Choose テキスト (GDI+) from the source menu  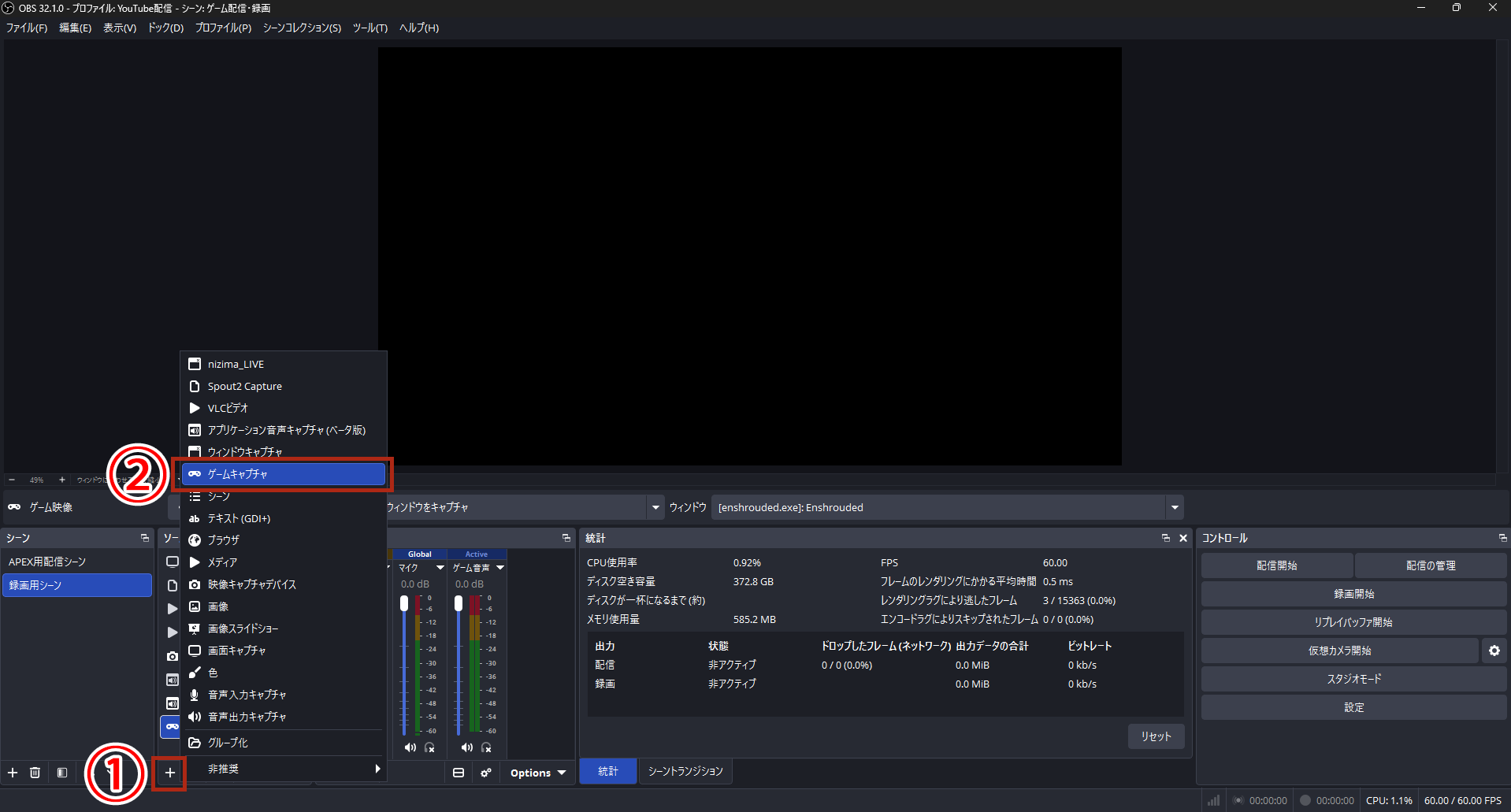(x=284, y=518)
